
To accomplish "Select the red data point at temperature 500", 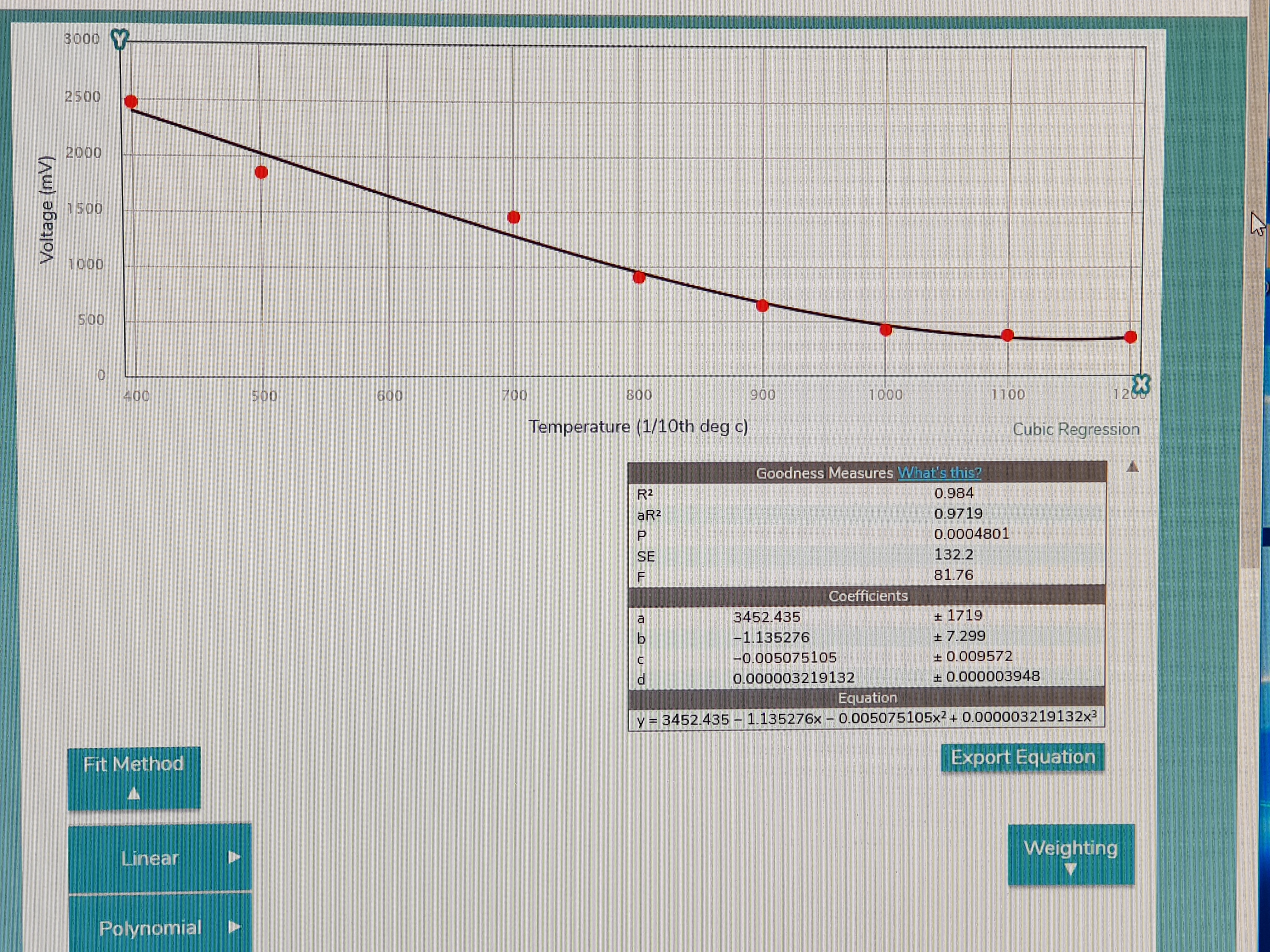I will (x=261, y=172).
